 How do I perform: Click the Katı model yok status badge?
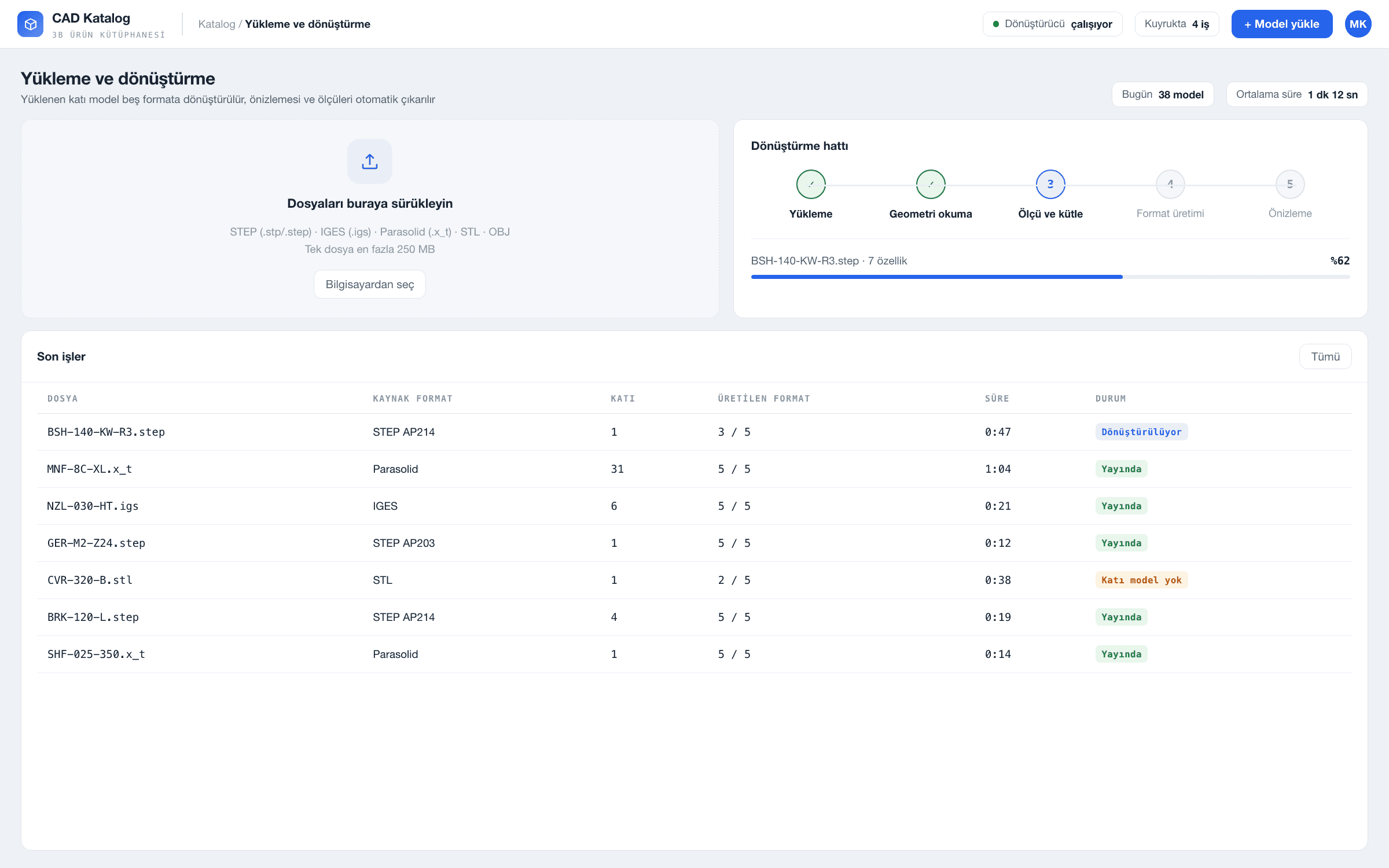pyautogui.click(x=1141, y=580)
